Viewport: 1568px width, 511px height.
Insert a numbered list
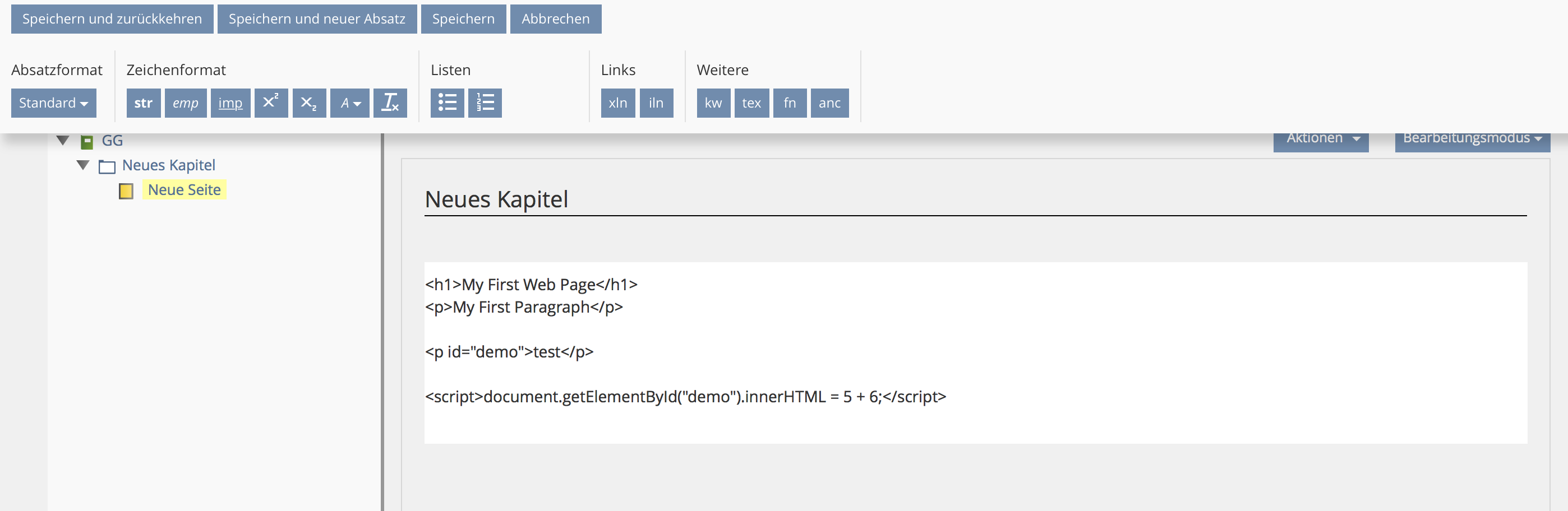(x=485, y=103)
